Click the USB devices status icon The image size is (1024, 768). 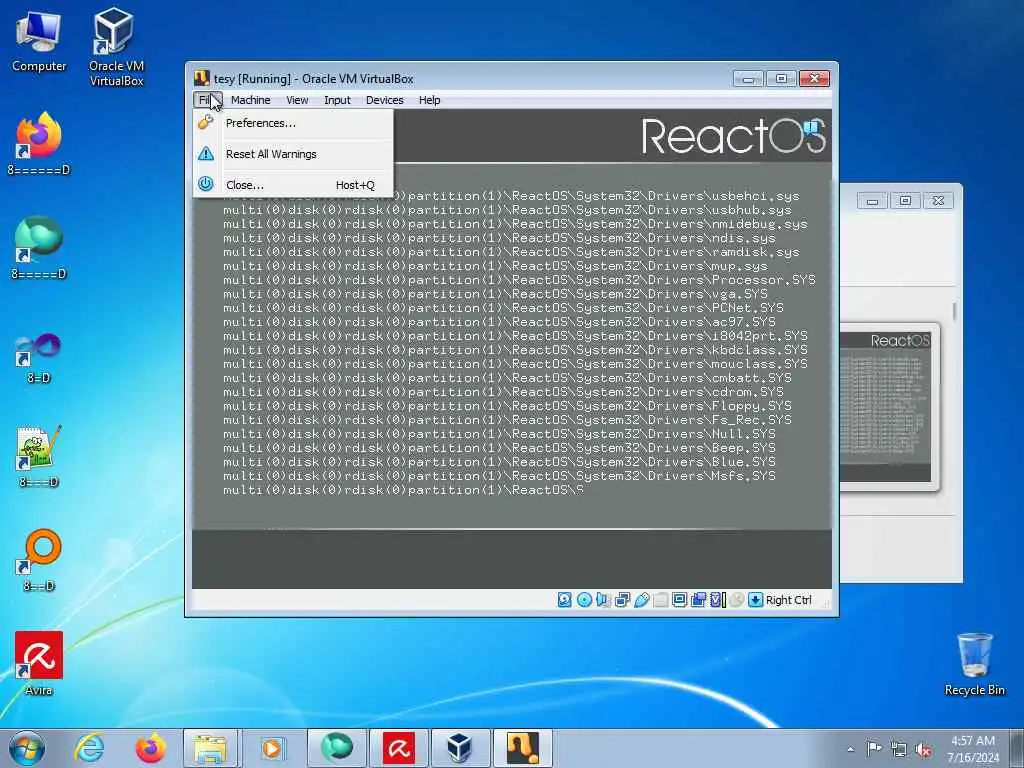click(641, 600)
